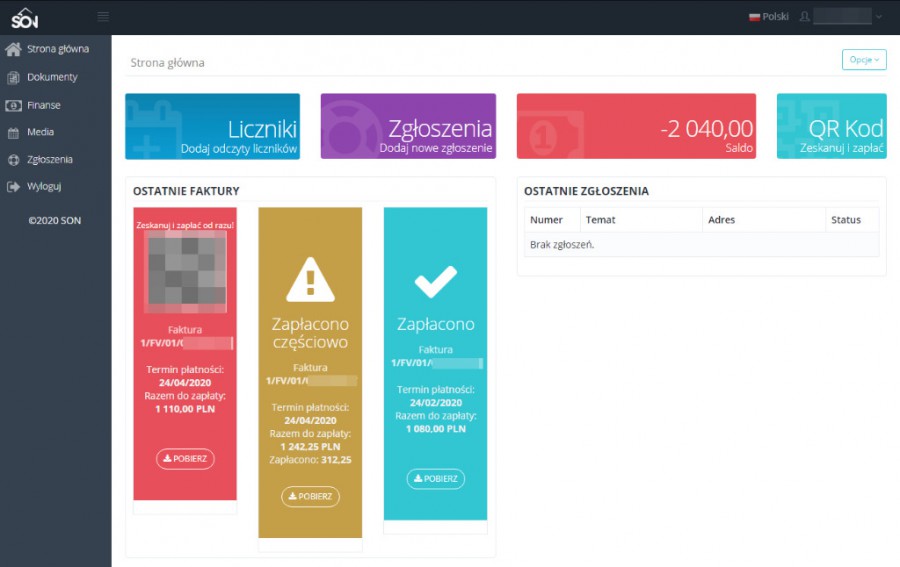
Task: Click the home icon beside Strona główna
Action: pos(13,49)
